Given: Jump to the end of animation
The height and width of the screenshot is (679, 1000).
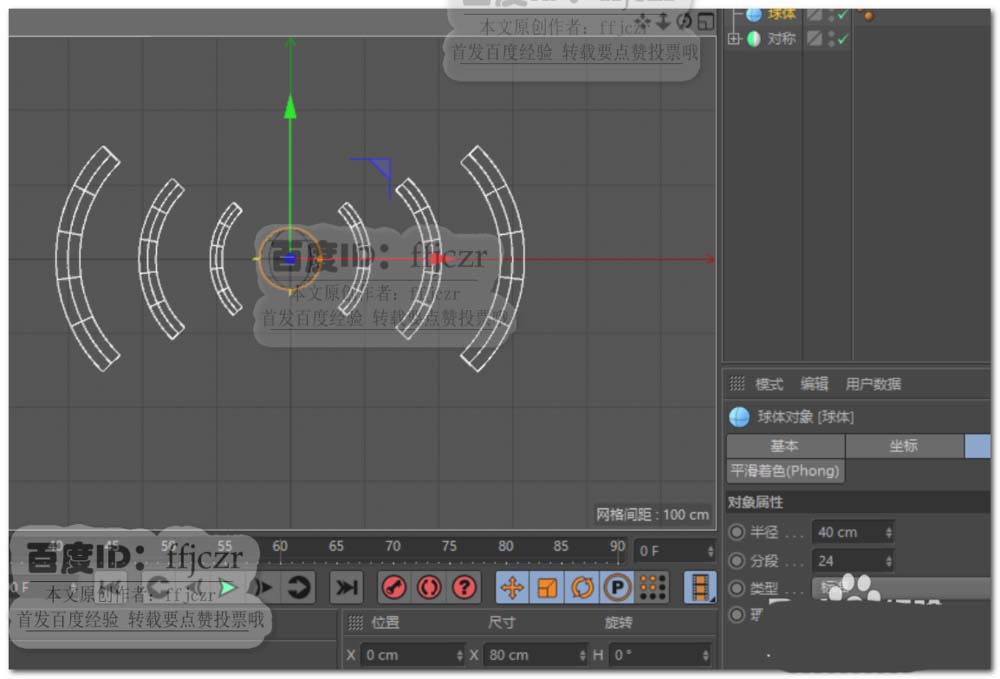Looking at the screenshot, I should click(x=346, y=588).
